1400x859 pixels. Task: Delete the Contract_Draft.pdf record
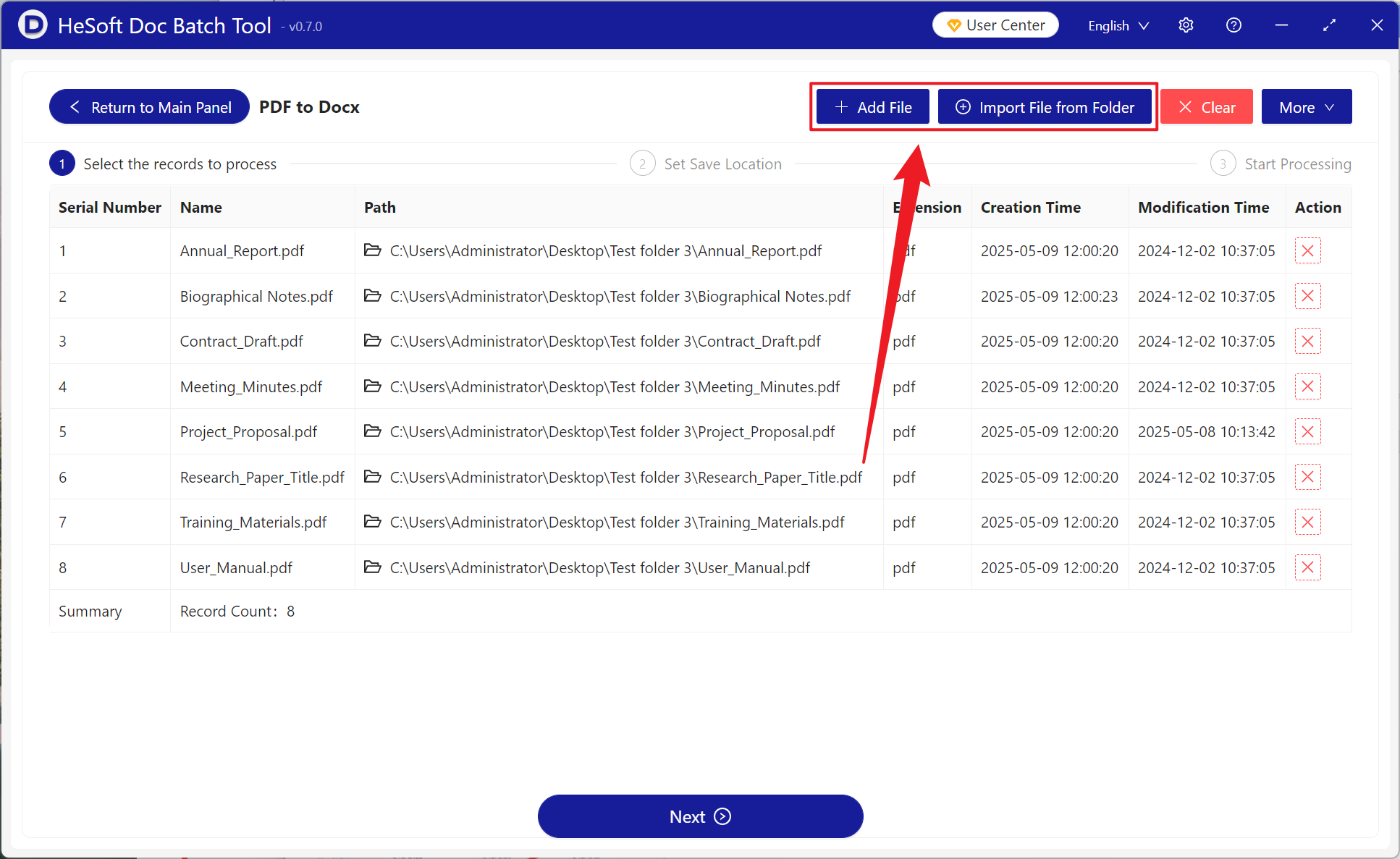click(1307, 341)
